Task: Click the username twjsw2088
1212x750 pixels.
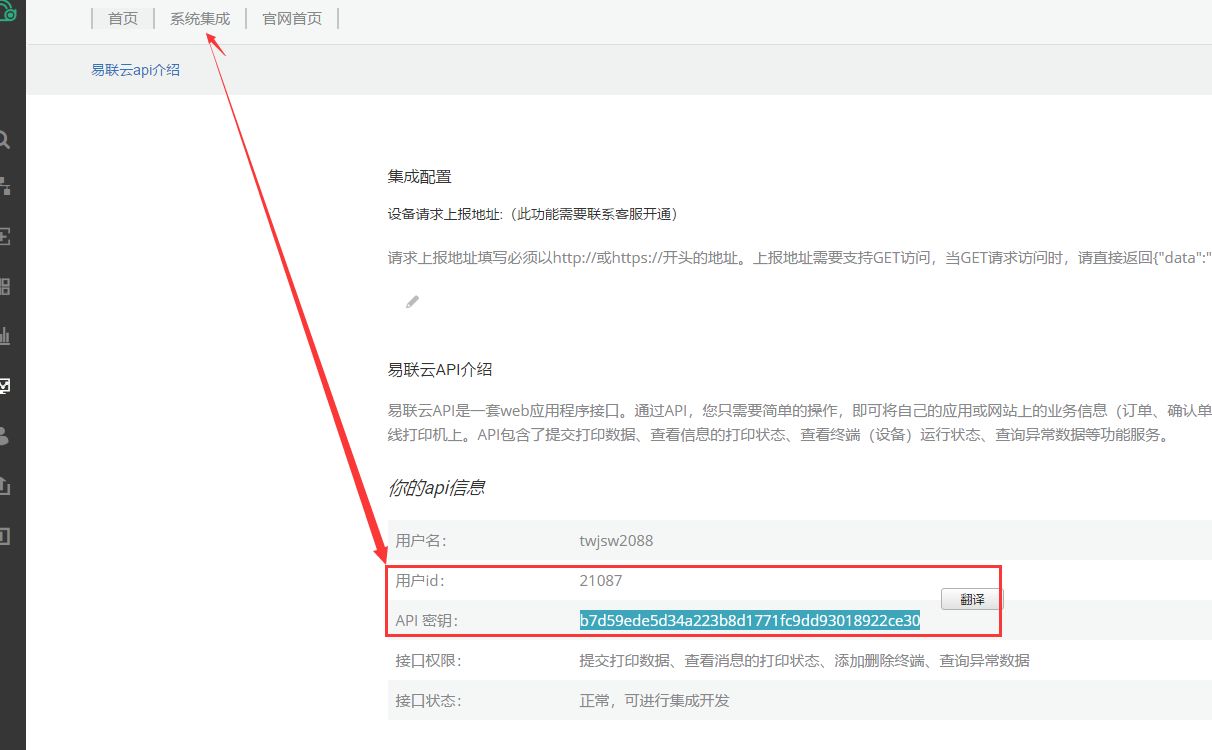Action: point(616,540)
